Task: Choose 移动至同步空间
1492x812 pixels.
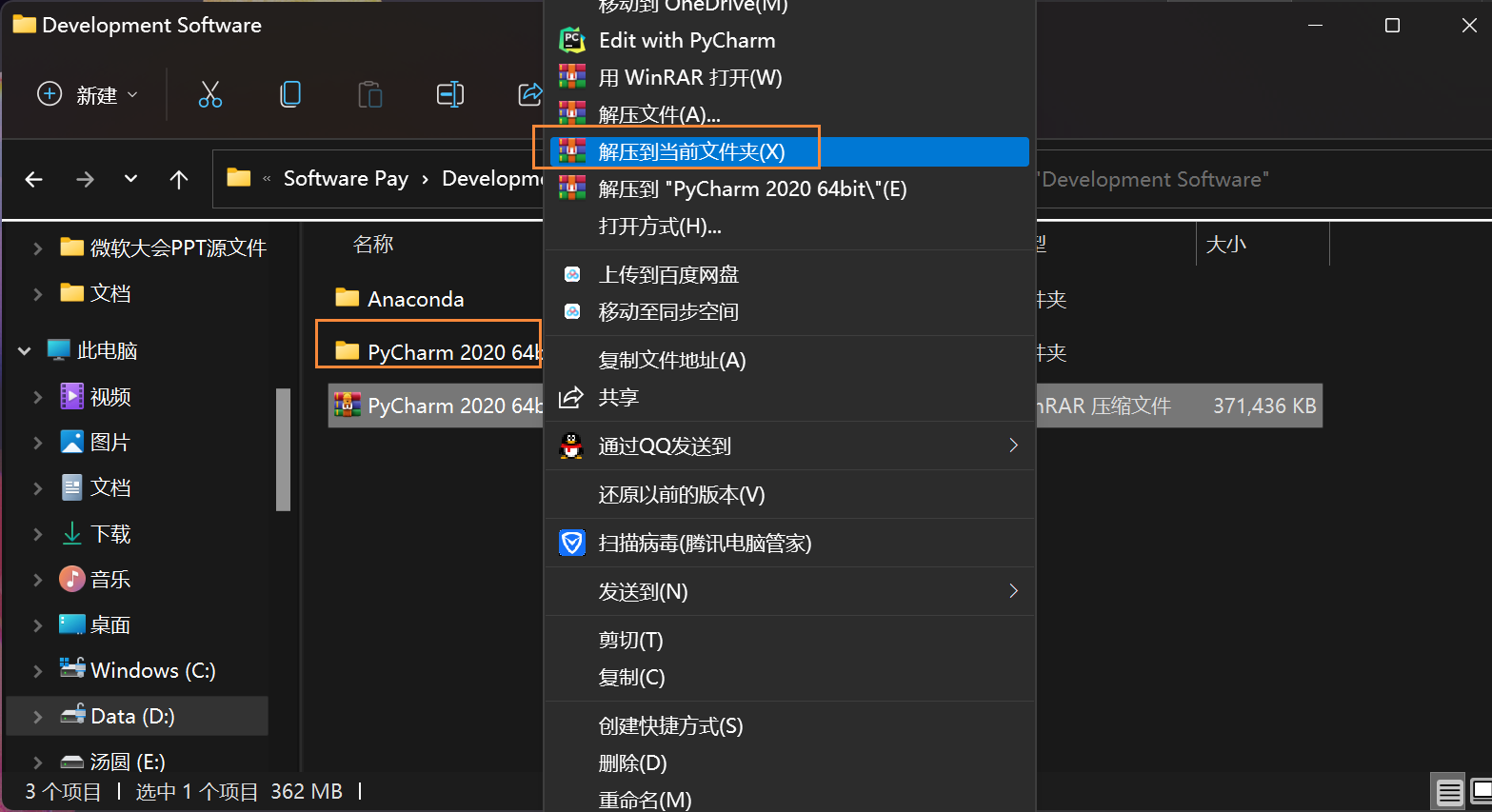Action: click(x=789, y=311)
